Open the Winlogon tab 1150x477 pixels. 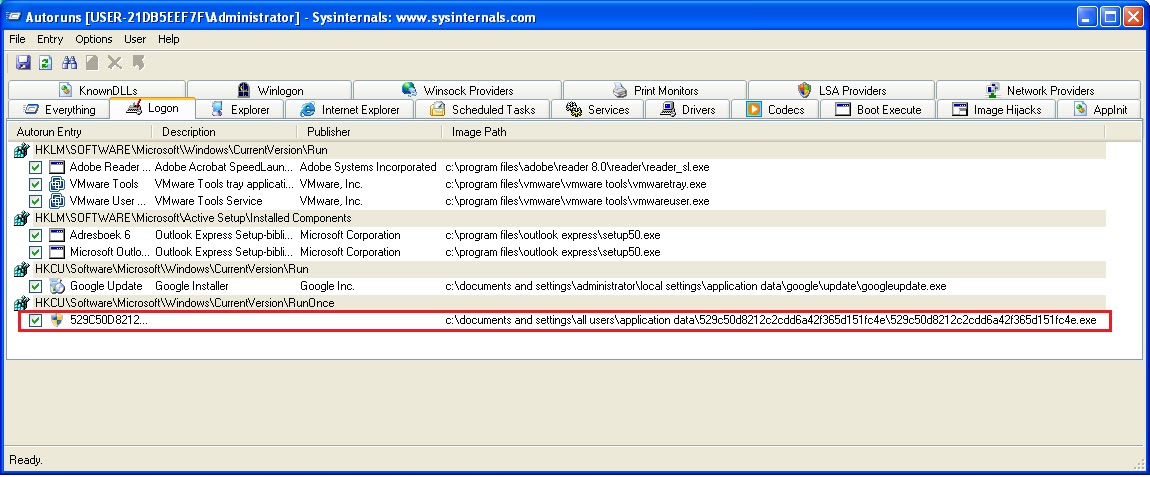(269, 90)
